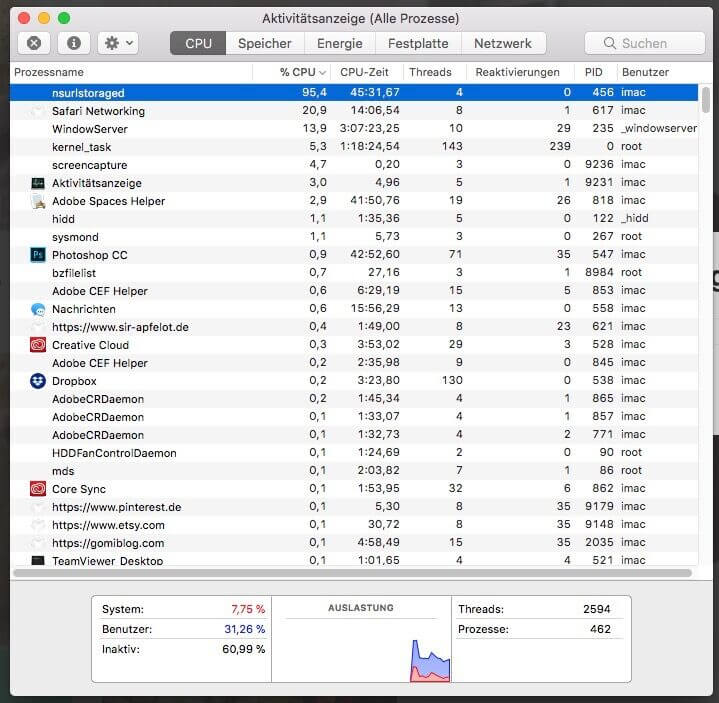Open the Festplatte tab

(418, 43)
